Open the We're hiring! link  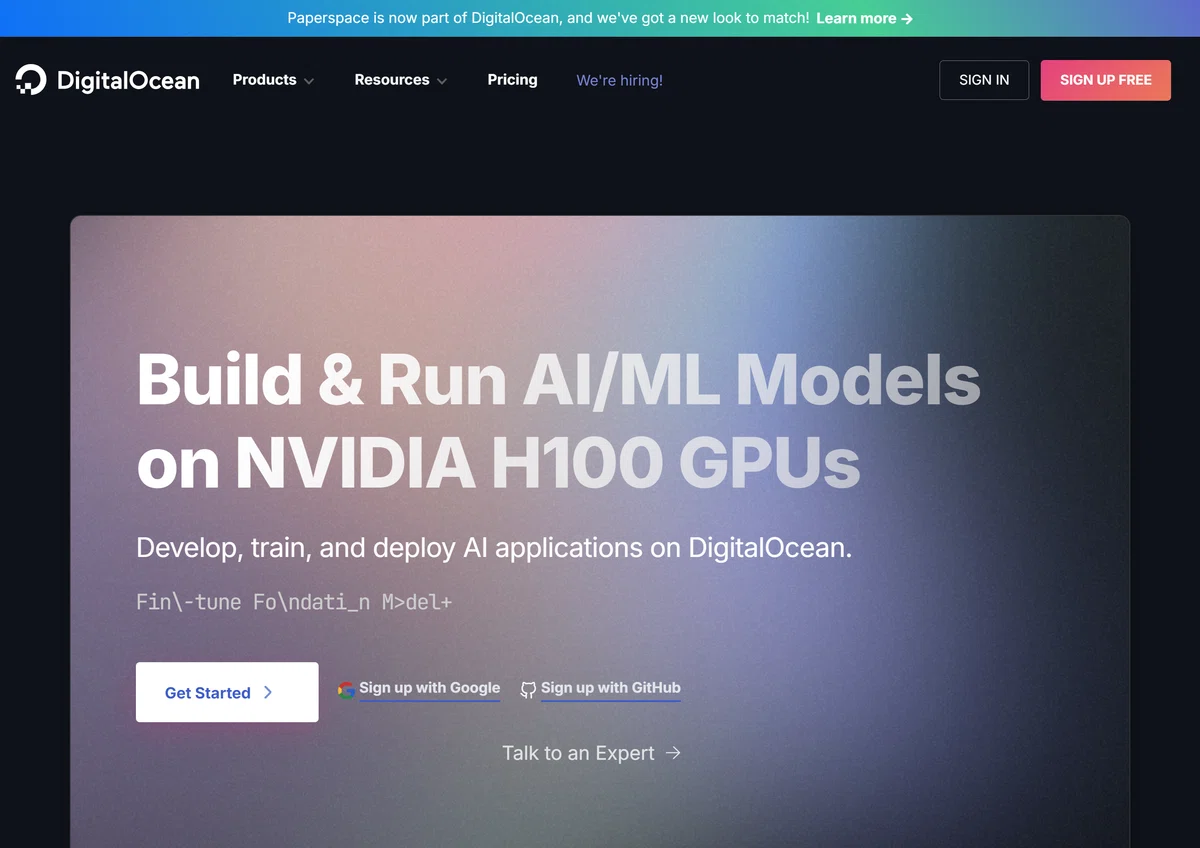pos(620,80)
